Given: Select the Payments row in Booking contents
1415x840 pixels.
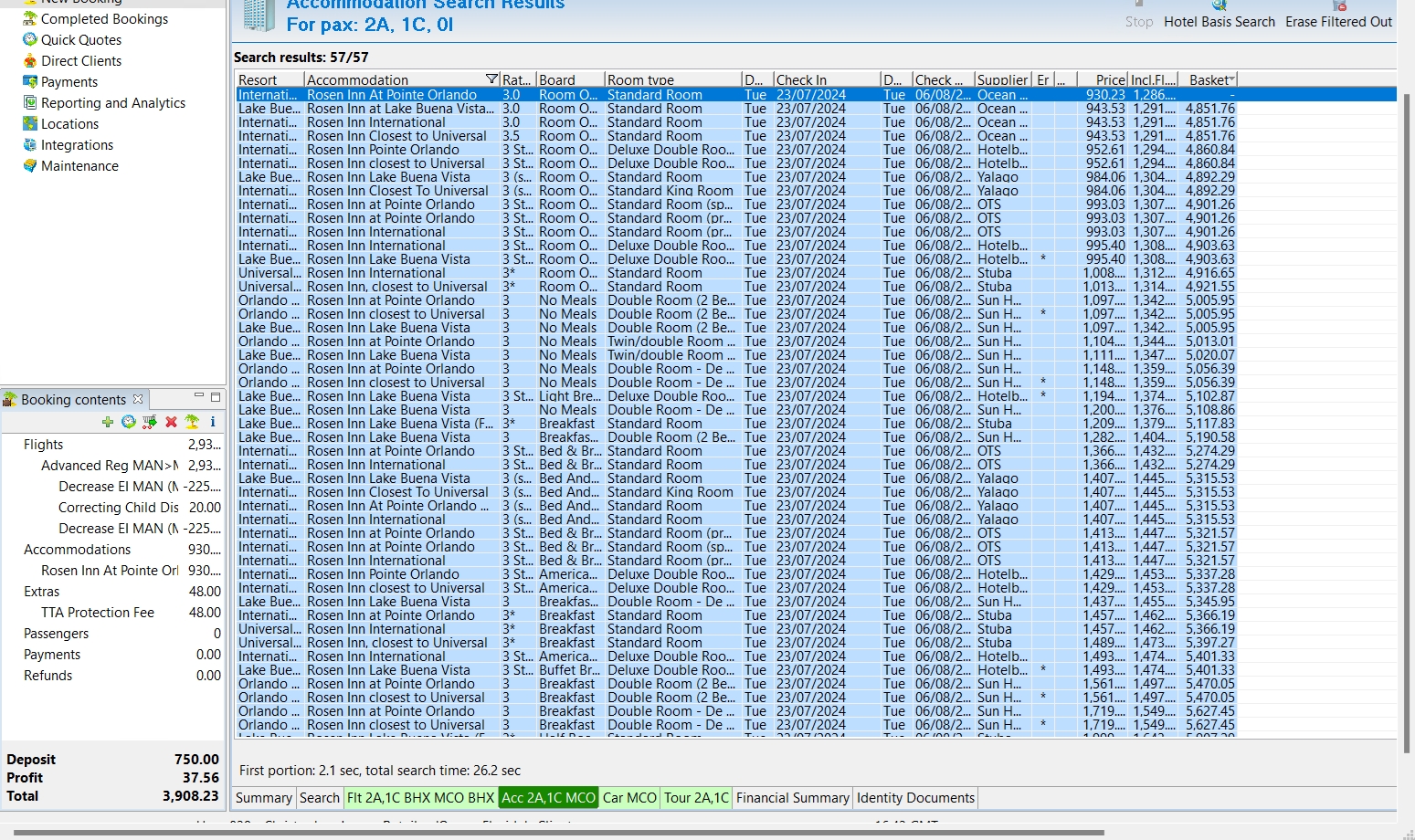Looking at the screenshot, I should pyautogui.click(x=114, y=655).
